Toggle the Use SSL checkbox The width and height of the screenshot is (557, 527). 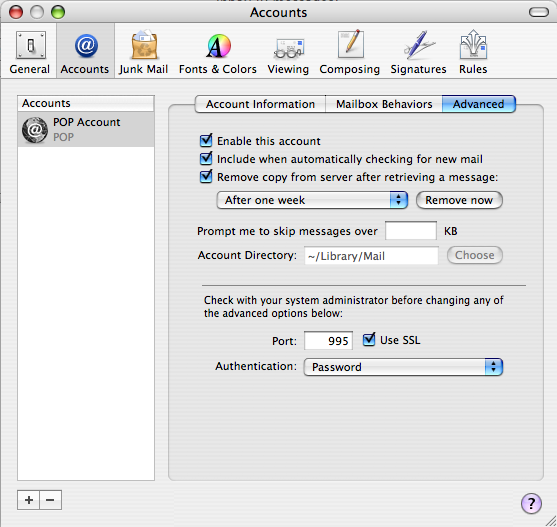pyautogui.click(x=369, y=339)
